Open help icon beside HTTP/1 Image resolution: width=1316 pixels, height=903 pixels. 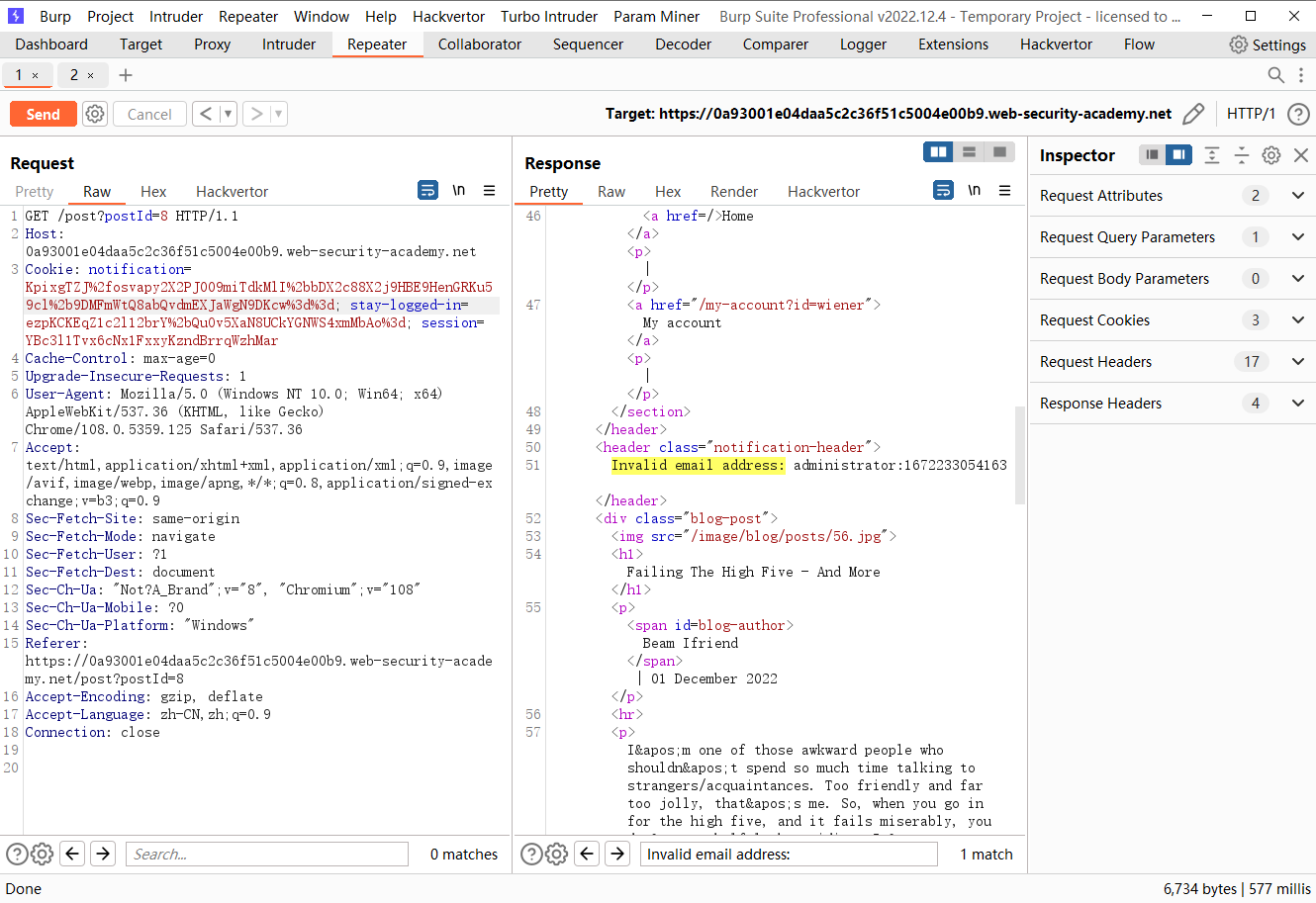click(1298, 114)
